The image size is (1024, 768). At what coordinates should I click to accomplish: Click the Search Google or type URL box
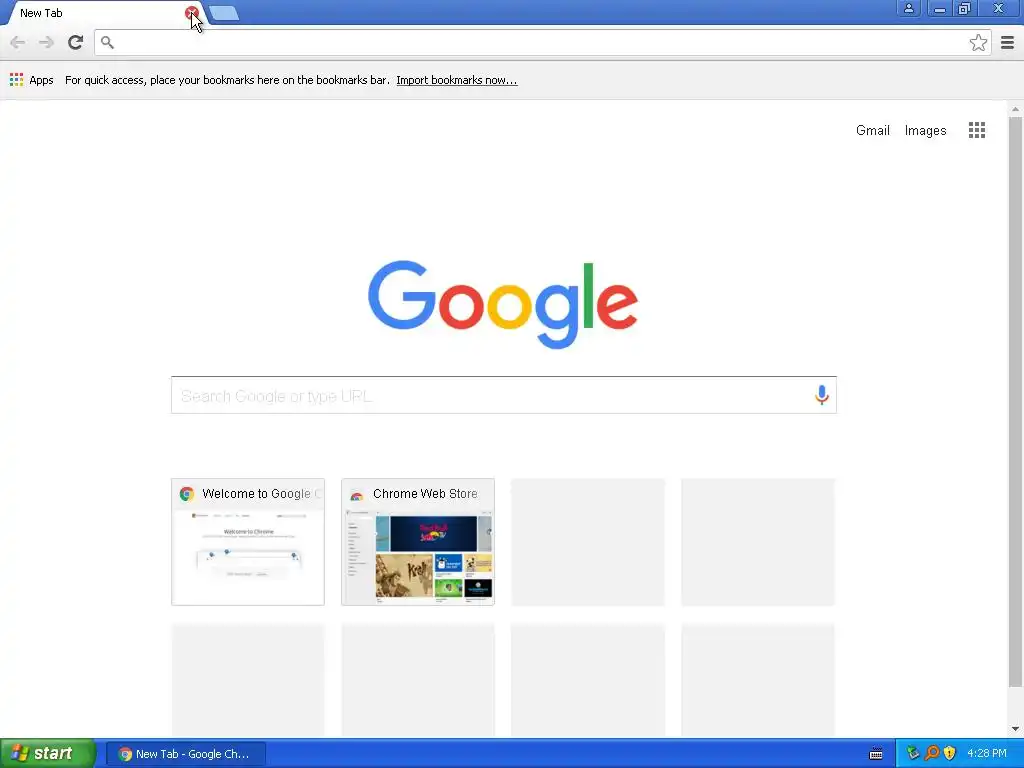click(x=504, y=395)
